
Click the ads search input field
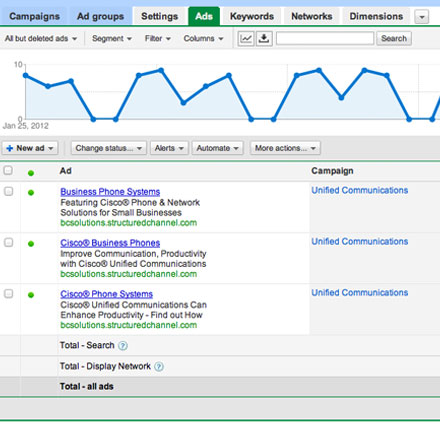[325, 38]
